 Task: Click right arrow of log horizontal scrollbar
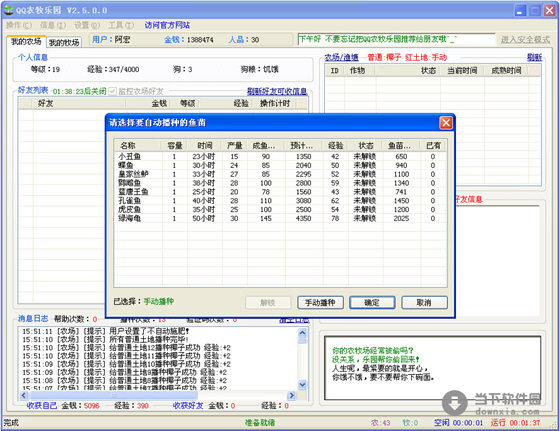(292, 395)
